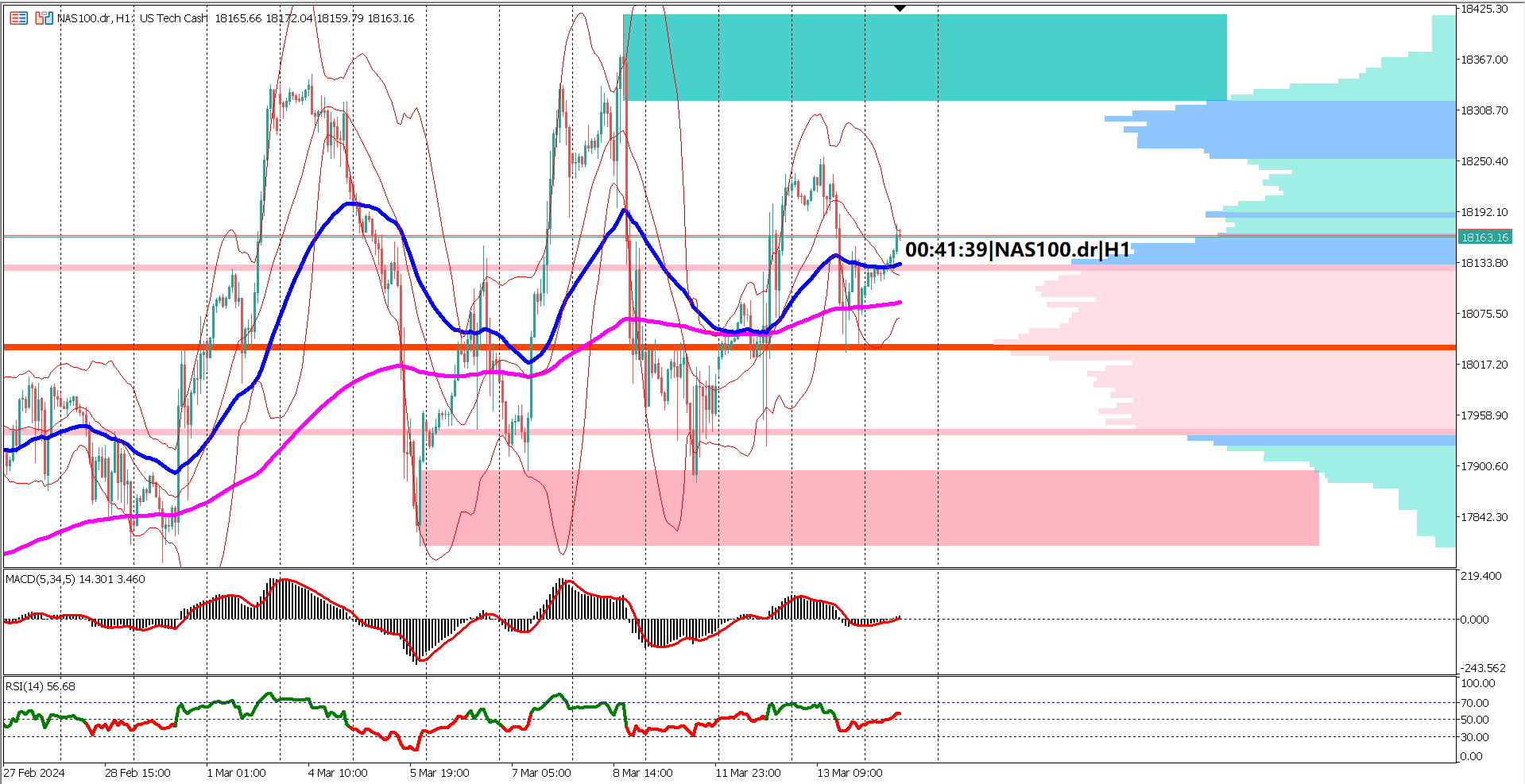Click the RSI 70.00 level label
1525x784 pixels.
coord(1475,703)
